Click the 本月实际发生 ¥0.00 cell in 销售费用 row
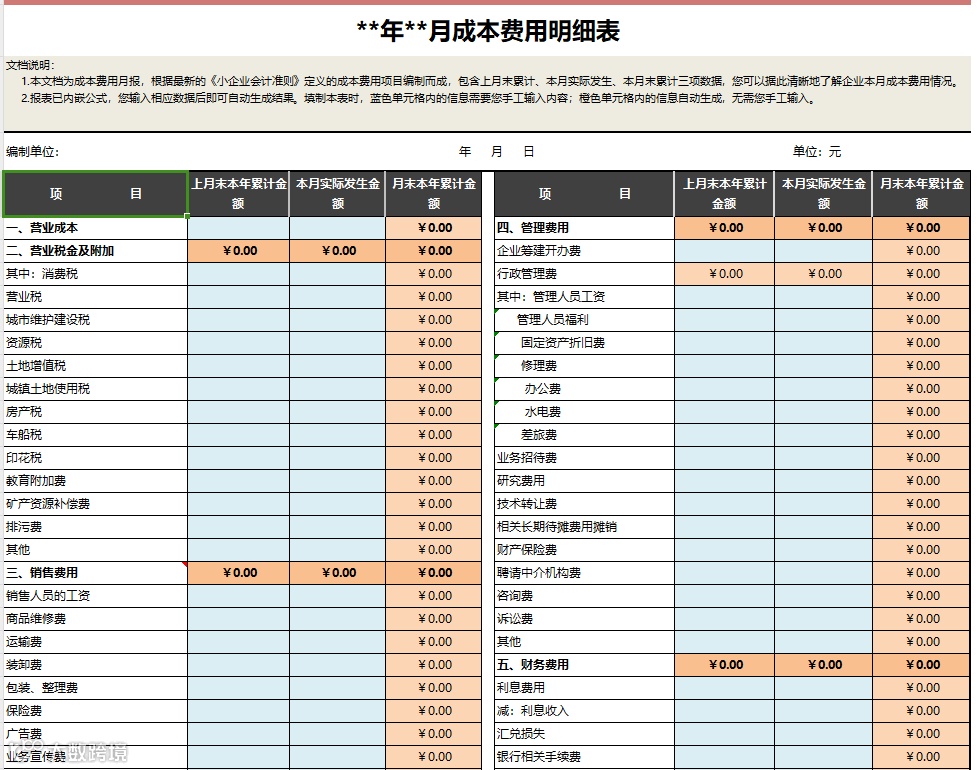Image resolution: width=979 pixels, height=770 pixels. point(337,573)
